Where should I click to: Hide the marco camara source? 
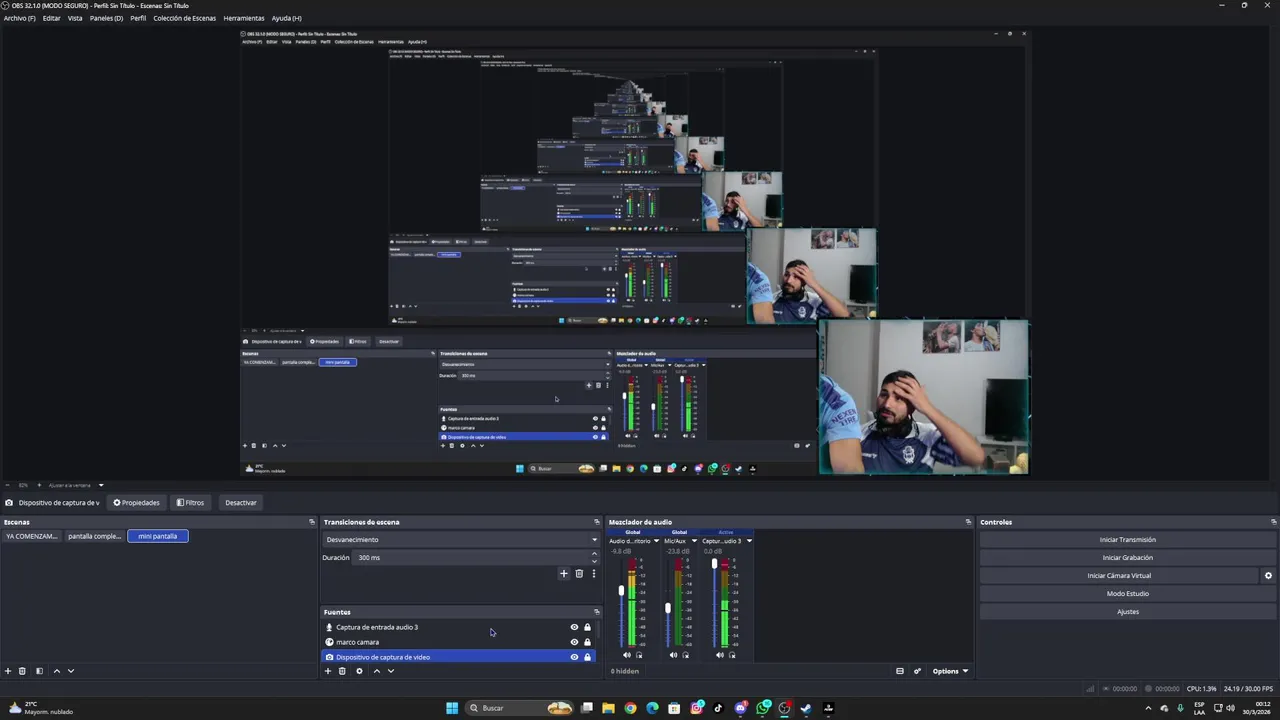pos(574,642)
